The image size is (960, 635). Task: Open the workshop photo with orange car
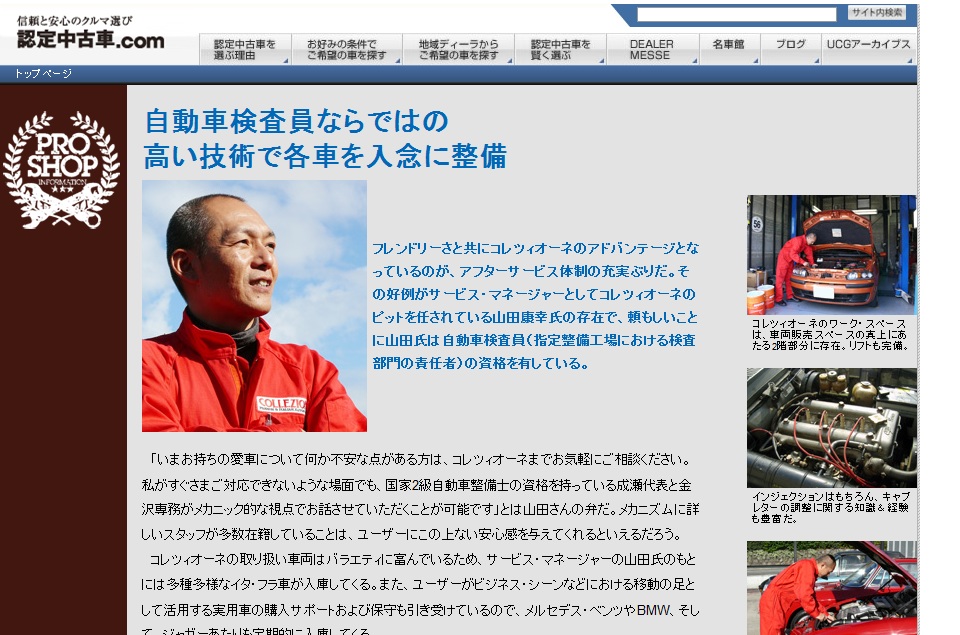coord(831,255)
